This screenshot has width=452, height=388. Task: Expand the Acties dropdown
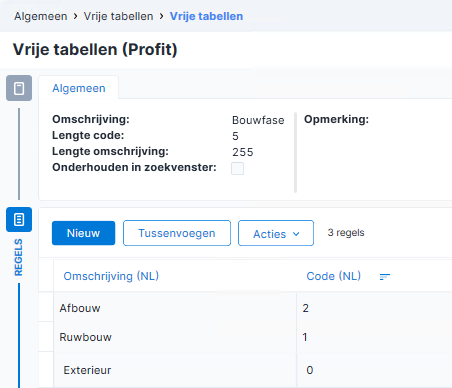[x=276, y=233]
